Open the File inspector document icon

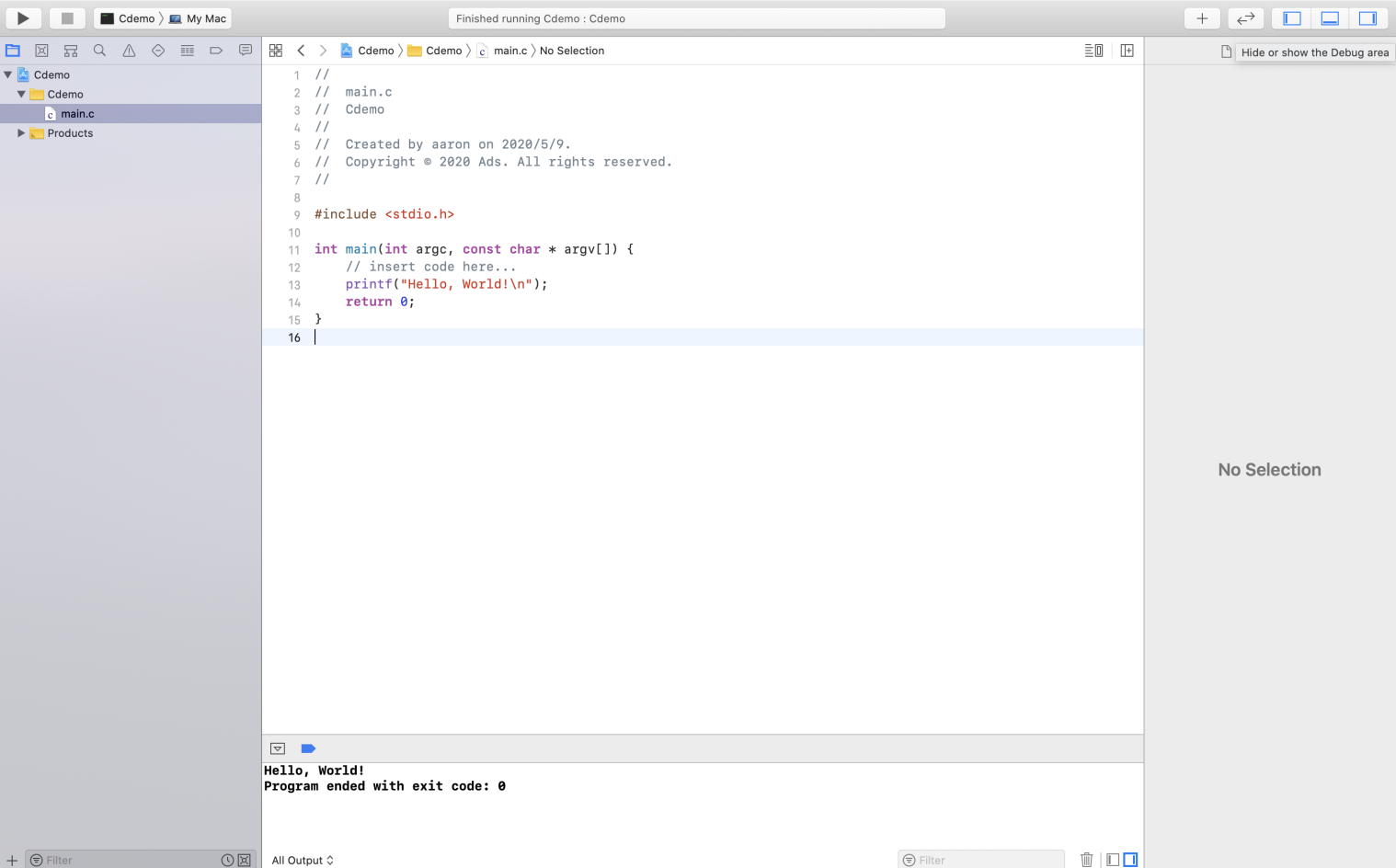1226,51
